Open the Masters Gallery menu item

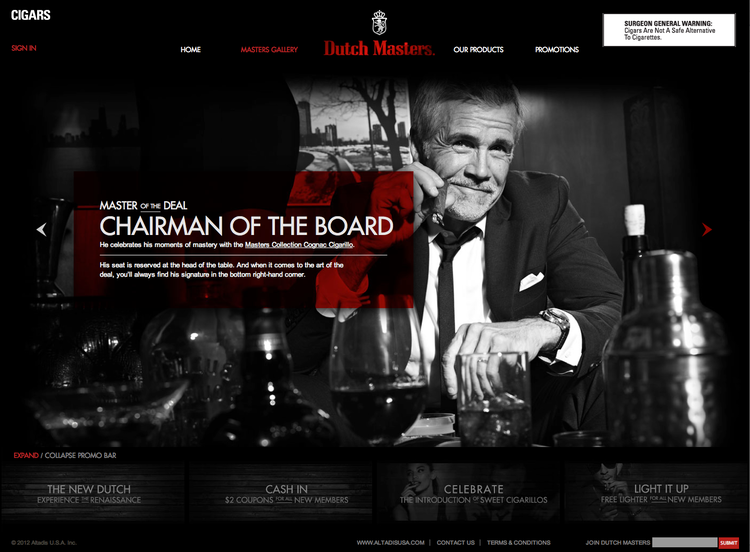[269, 49]
